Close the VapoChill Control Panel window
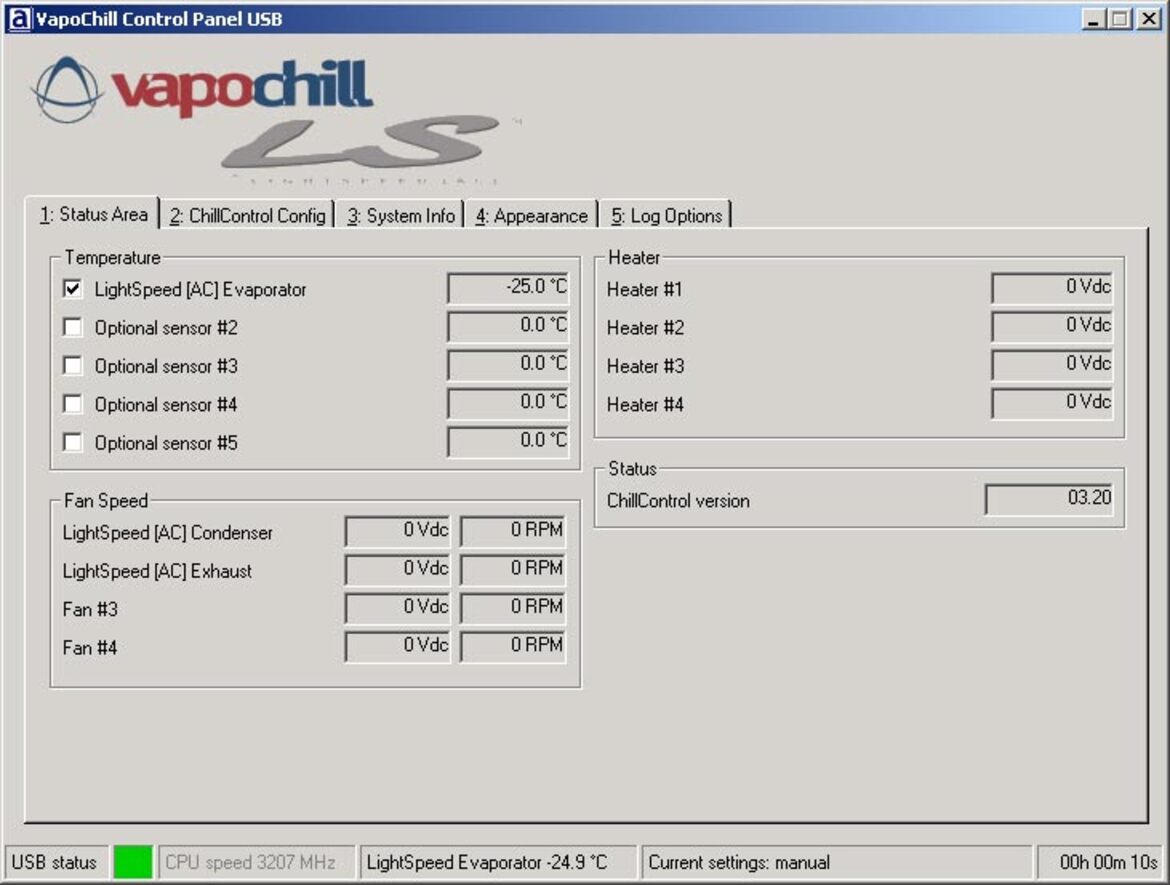 point(1148,19)
